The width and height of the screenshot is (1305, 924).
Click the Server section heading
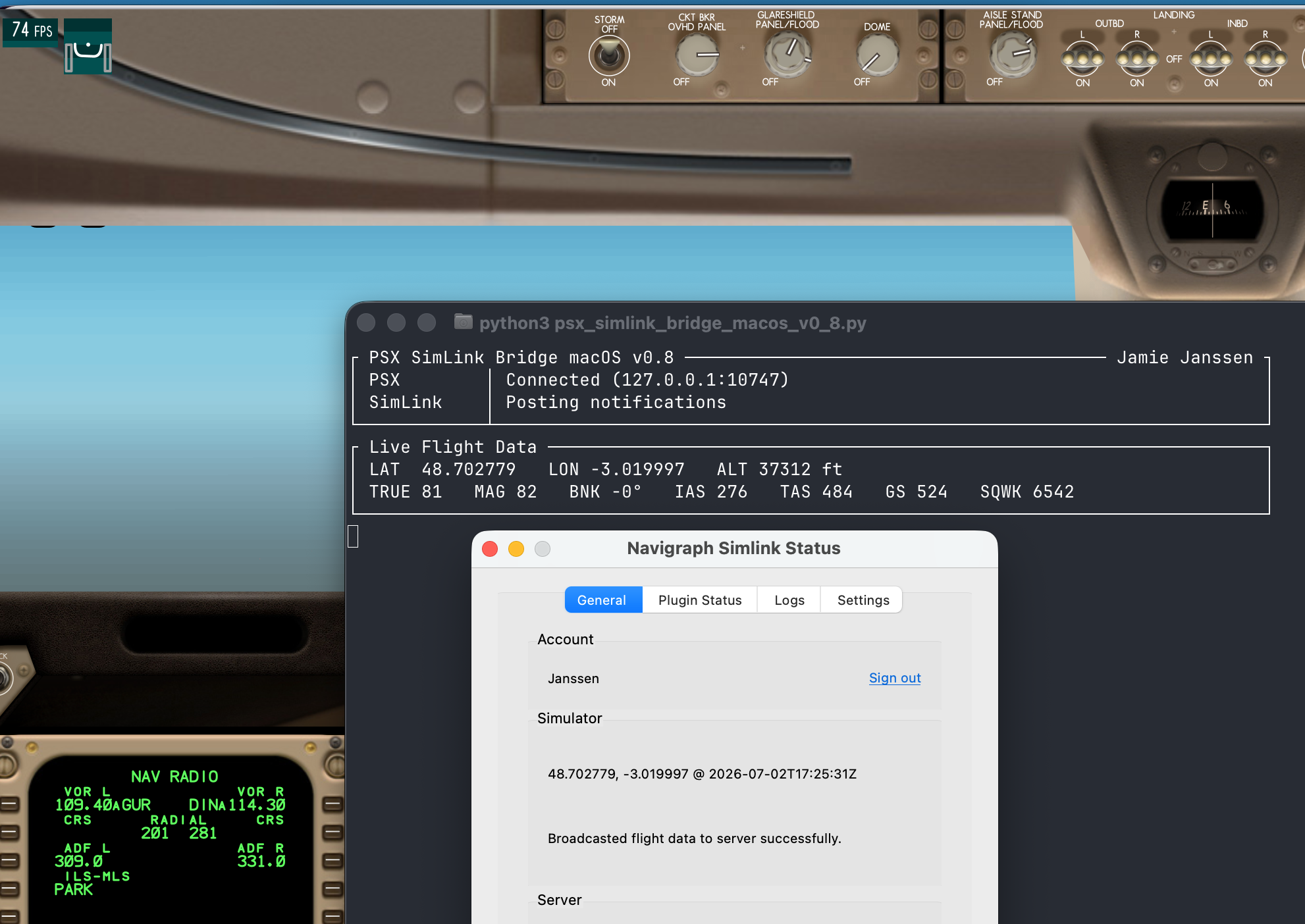(559, 900)
